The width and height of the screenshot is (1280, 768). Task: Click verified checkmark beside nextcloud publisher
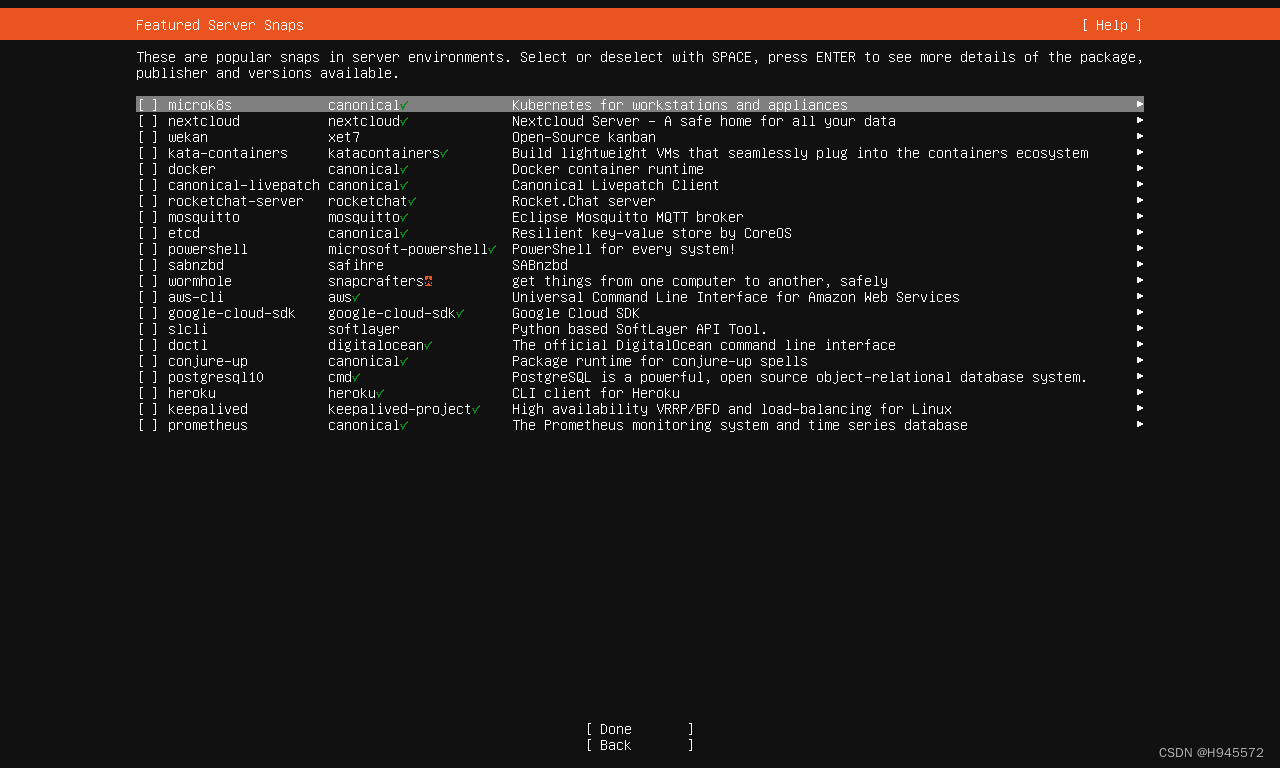click(404, 121)
